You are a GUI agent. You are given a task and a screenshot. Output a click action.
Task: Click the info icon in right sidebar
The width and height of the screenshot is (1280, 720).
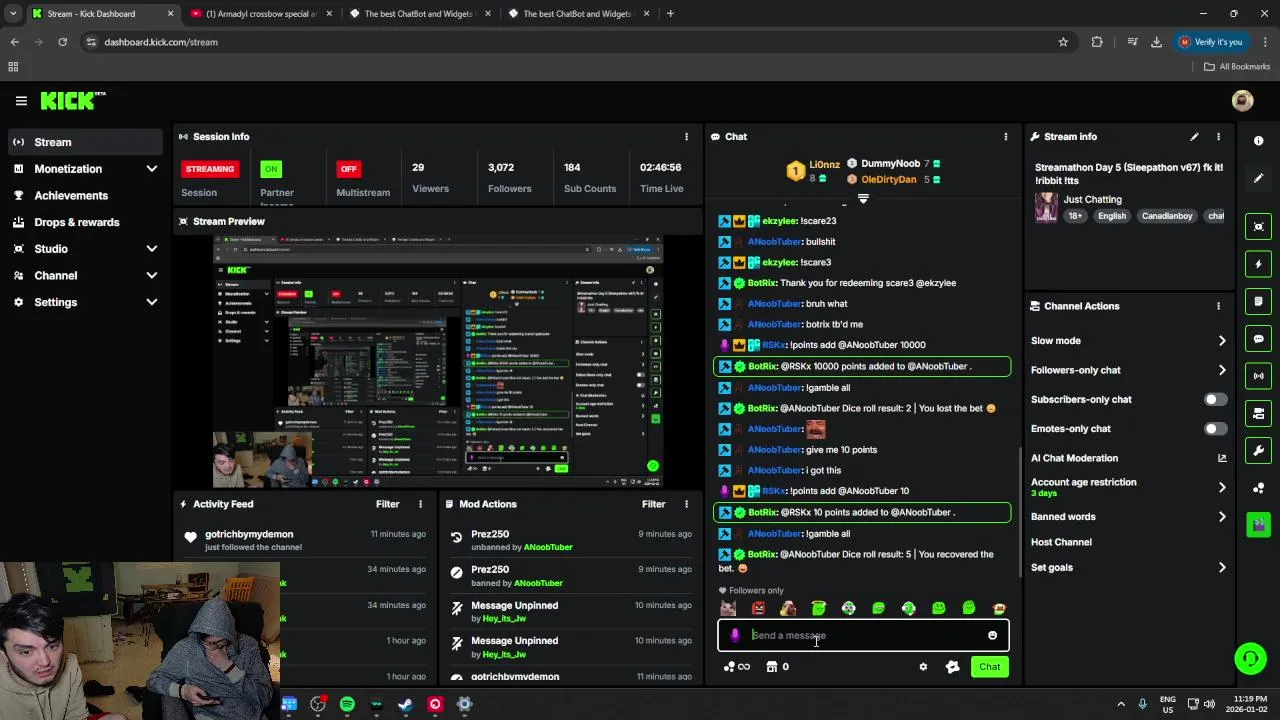click(x=1259, y=141)
